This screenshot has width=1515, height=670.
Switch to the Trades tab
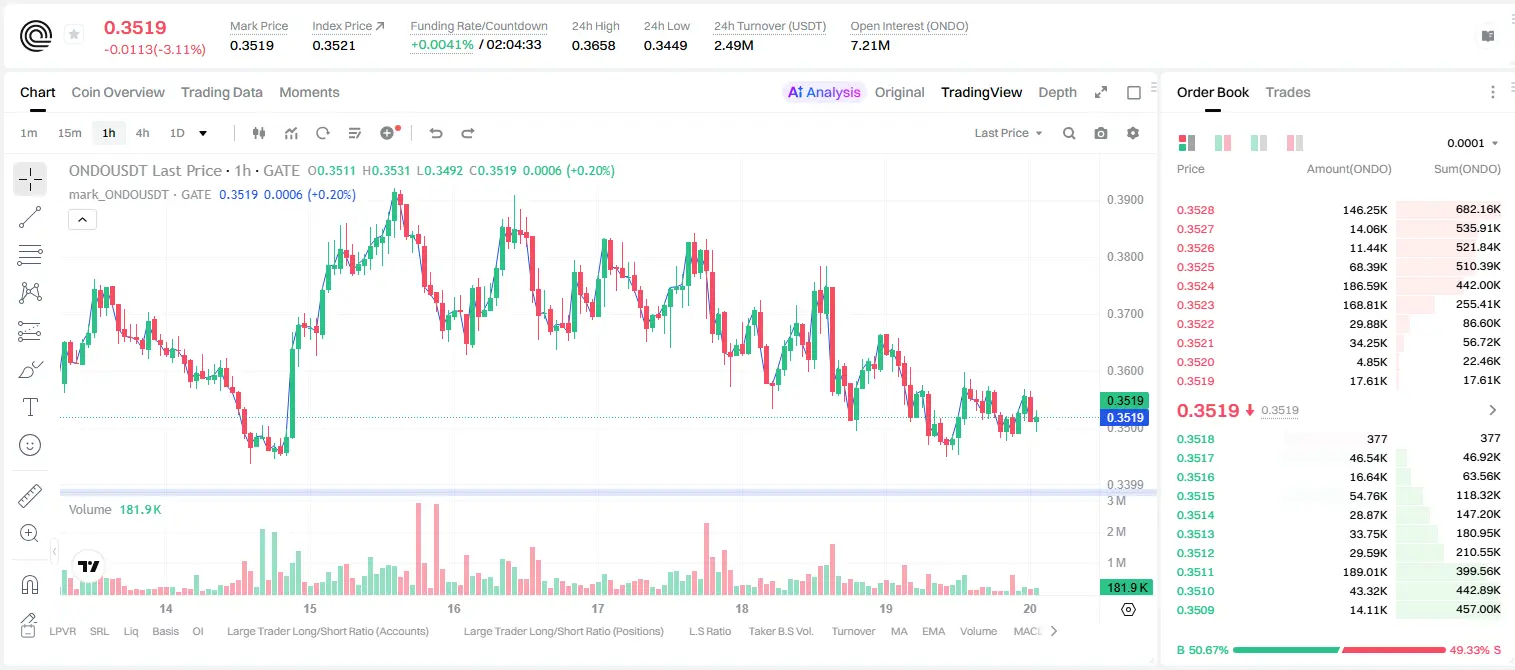[x=1287, y=92]
